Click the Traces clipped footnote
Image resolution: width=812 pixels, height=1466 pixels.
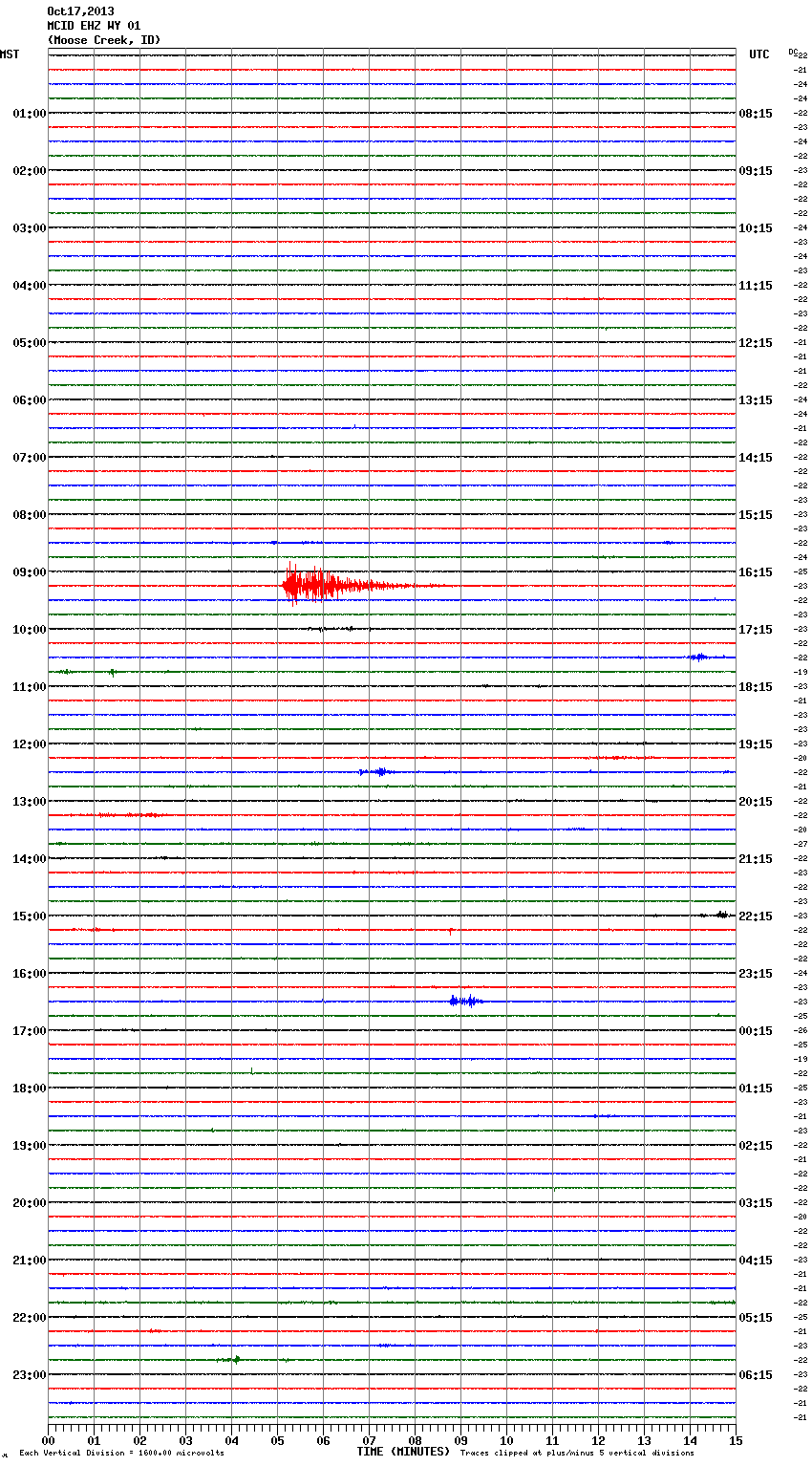click(577, 1454)
